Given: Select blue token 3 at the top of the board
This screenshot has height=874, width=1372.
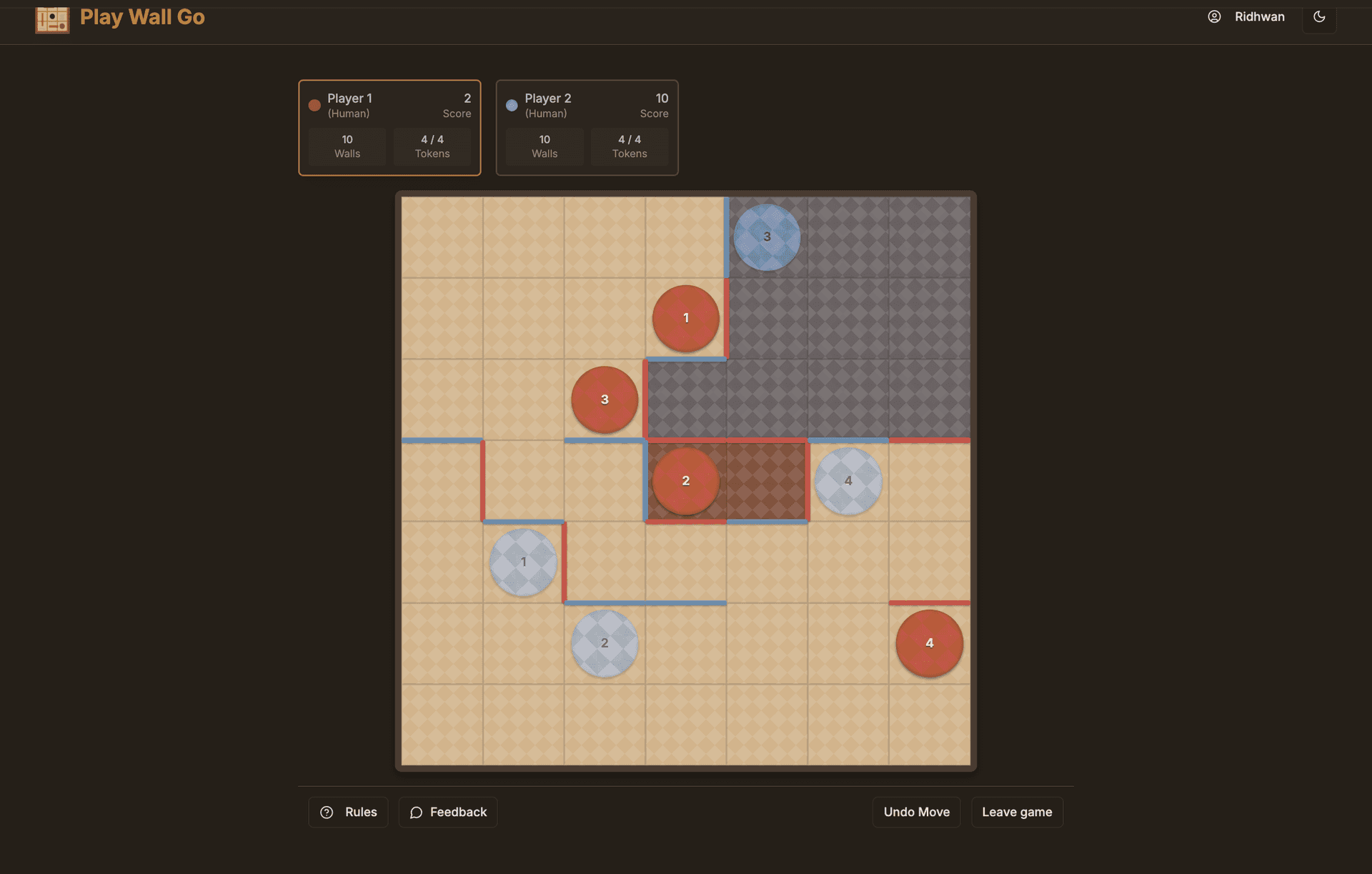Looking at the screenshot, I should [766, 236].
